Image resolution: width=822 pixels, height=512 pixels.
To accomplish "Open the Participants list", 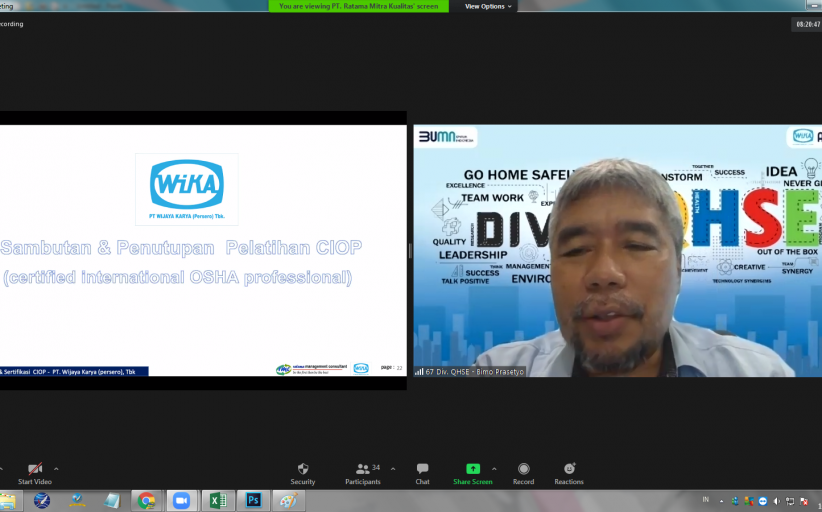I will (363, 473).
